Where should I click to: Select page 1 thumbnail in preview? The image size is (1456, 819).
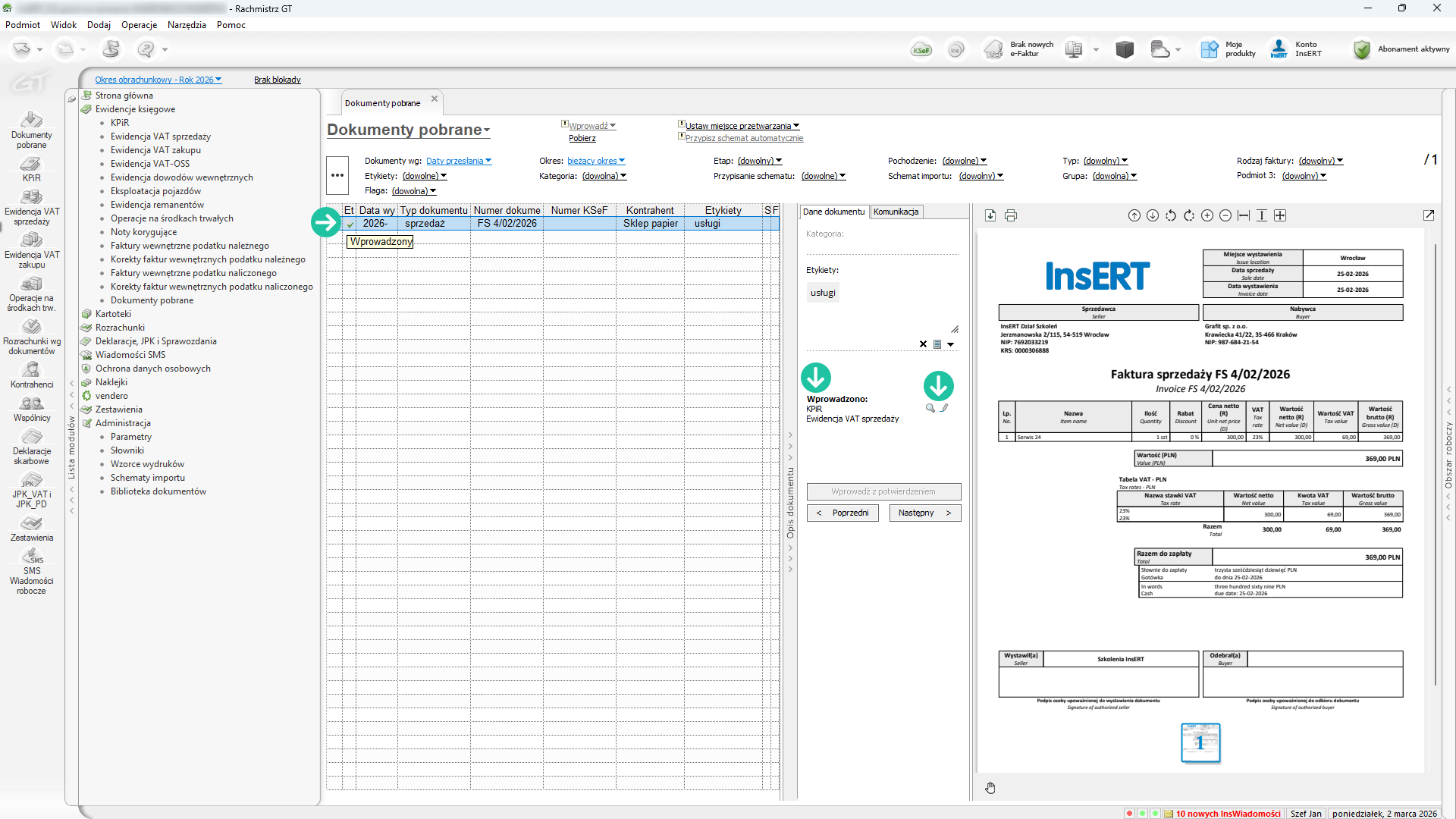(1200, 742)
